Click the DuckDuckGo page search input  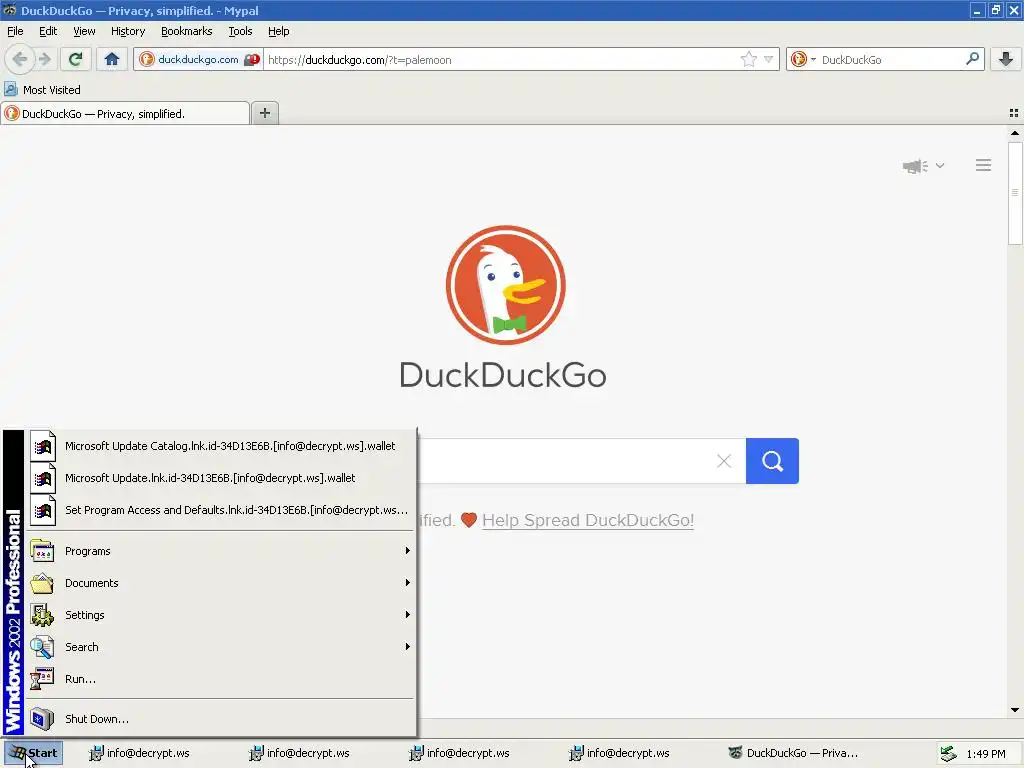point(566,461)
